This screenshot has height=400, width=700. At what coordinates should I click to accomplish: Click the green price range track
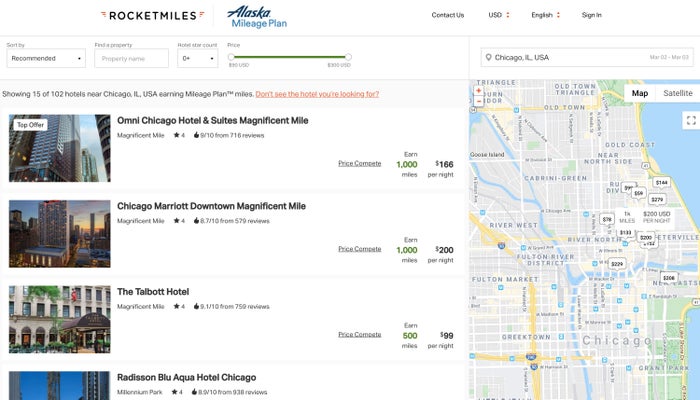coord(289,57)
